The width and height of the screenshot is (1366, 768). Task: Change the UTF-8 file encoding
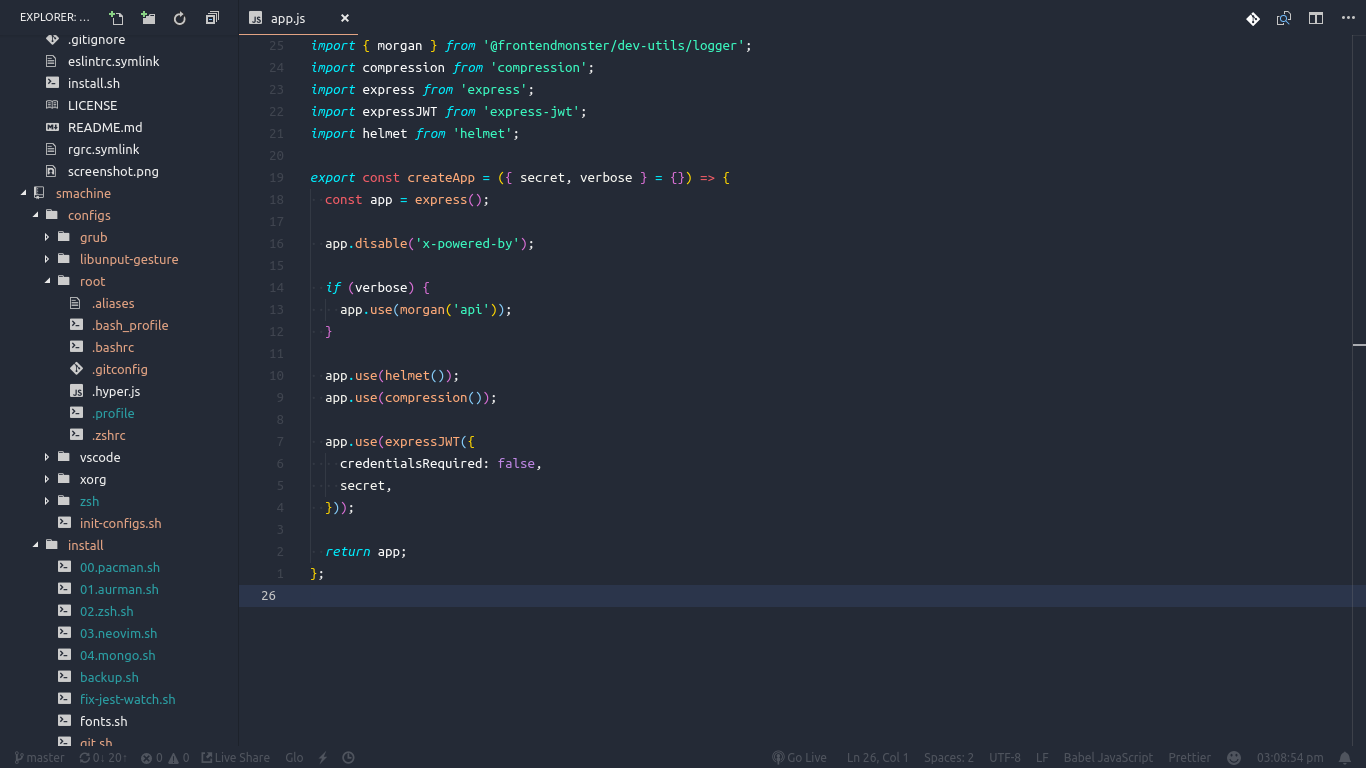pyautogui.click(x=1005, y=758)
